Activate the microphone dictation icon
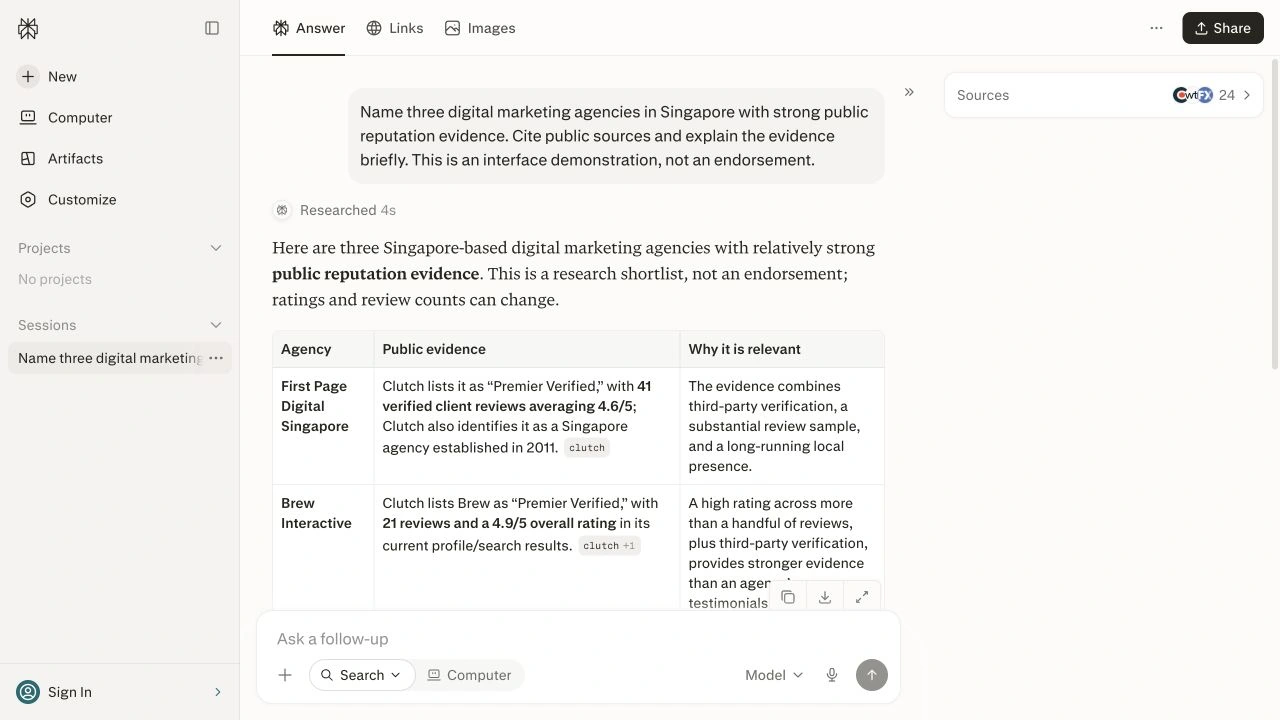Screen dimensions: 1280x720 pos(832,675)
